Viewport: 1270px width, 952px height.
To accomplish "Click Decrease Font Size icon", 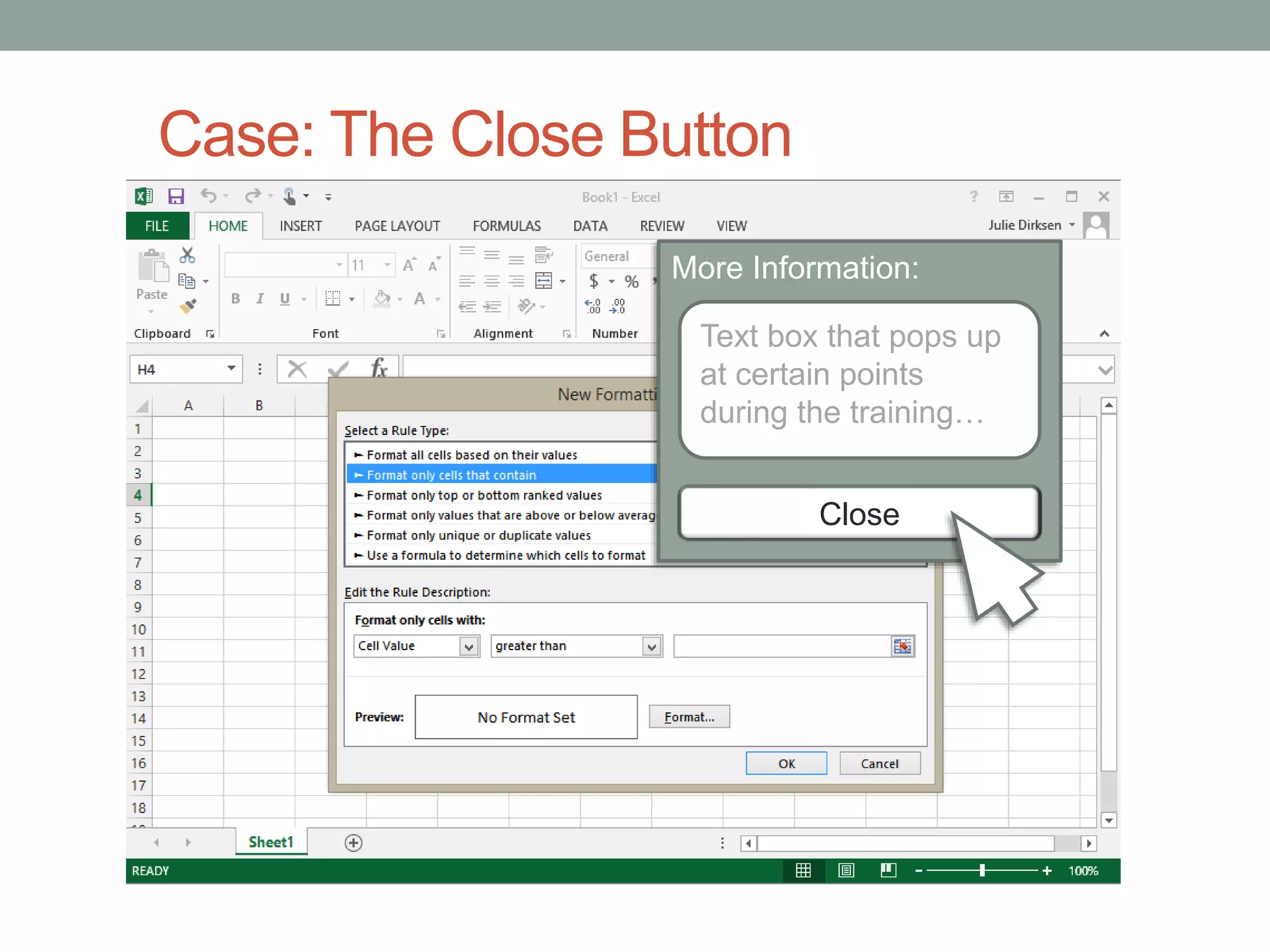I will coord(435,265).
